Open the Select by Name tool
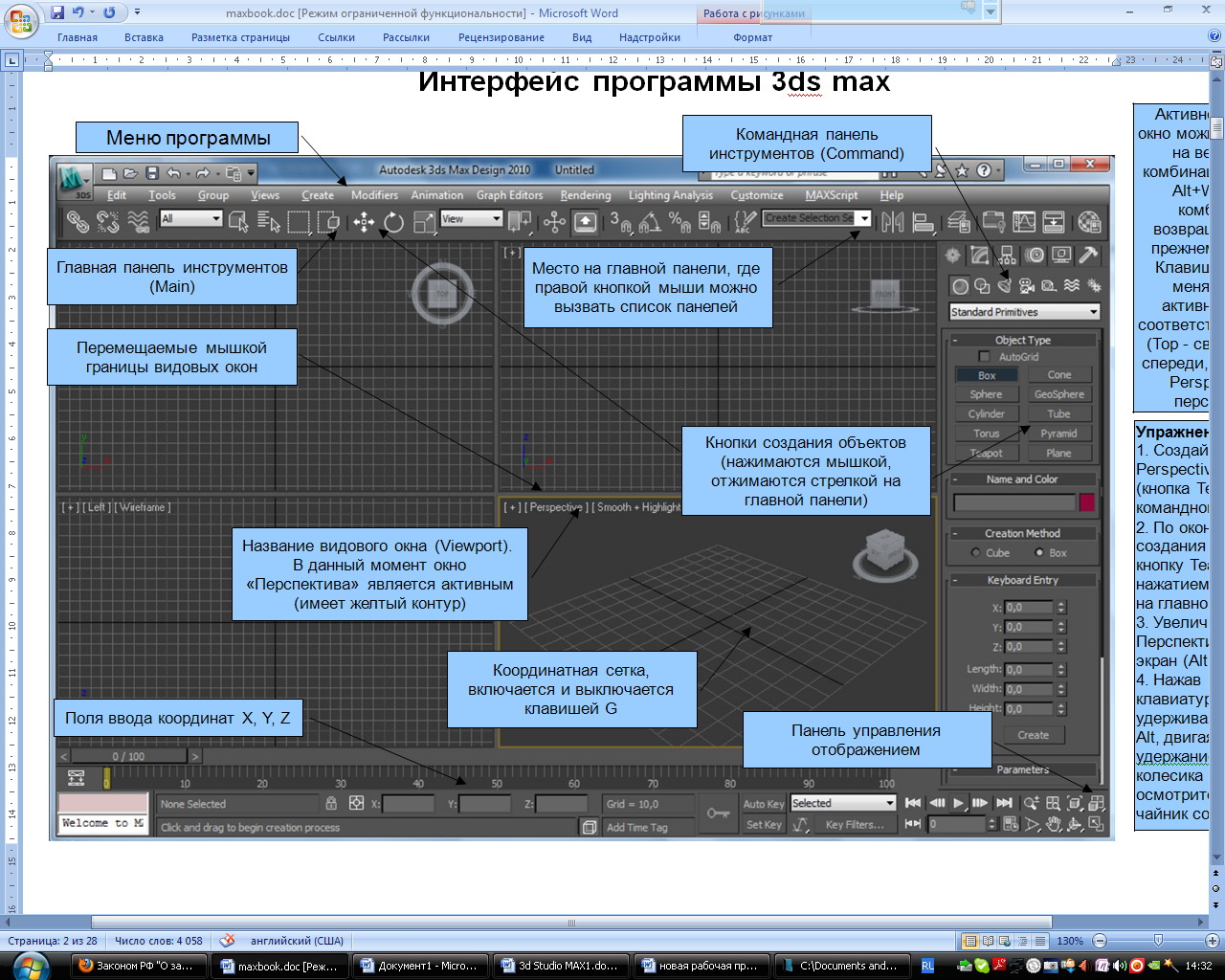The image size is (1225, 980). (x=269, y=222)
